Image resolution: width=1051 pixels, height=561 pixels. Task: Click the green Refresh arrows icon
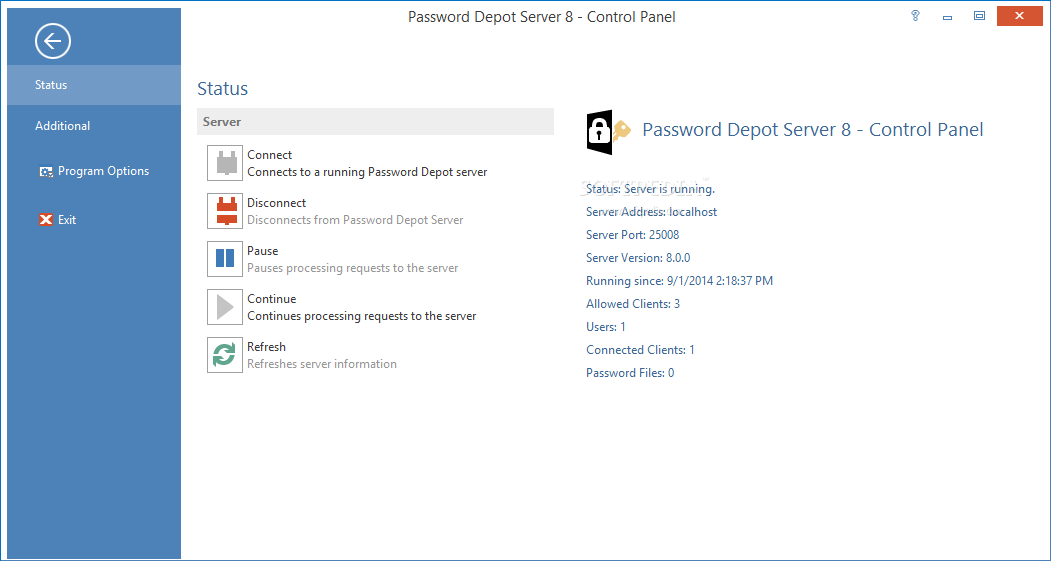click(225, 355)
